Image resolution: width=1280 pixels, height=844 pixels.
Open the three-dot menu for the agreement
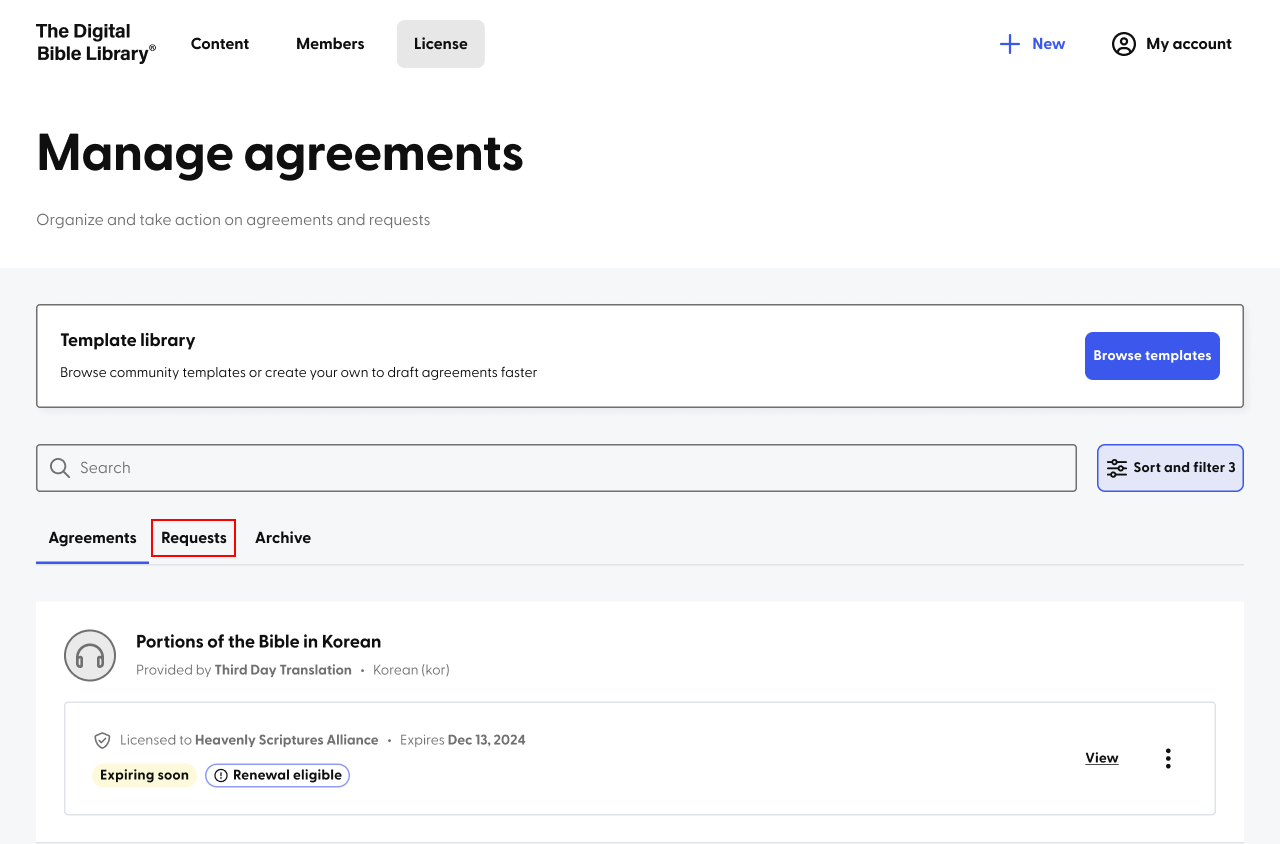pos(1168,758)
